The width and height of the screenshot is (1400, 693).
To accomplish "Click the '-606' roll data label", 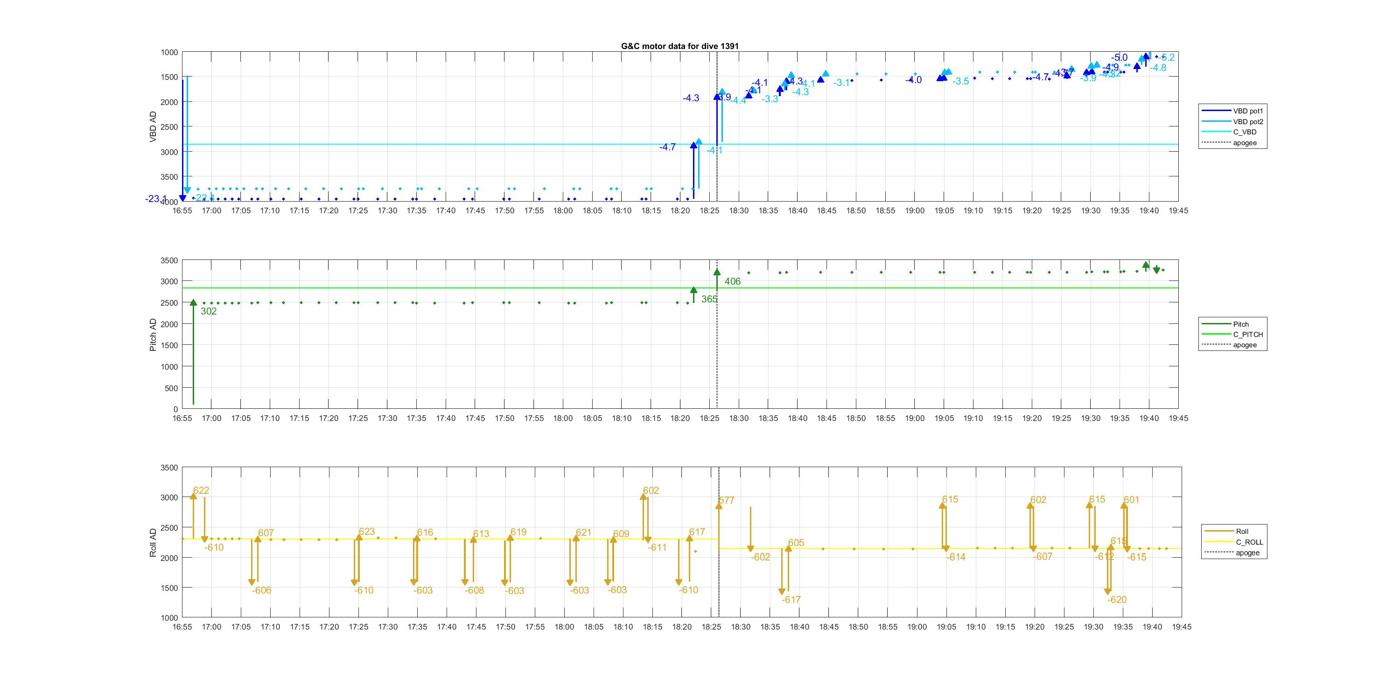I will [261, 590].
